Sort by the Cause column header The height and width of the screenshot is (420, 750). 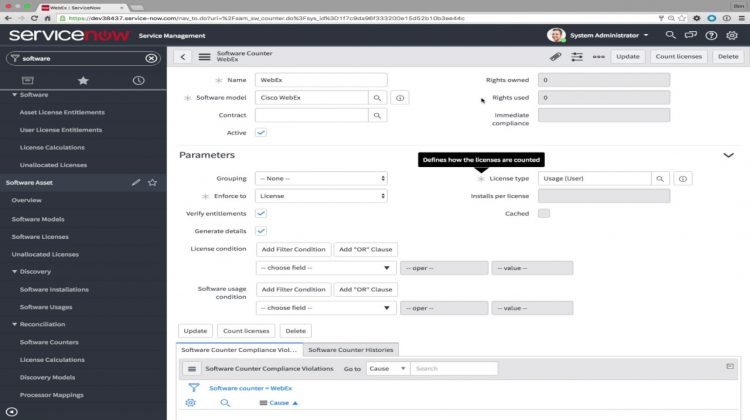click(279, 403)
